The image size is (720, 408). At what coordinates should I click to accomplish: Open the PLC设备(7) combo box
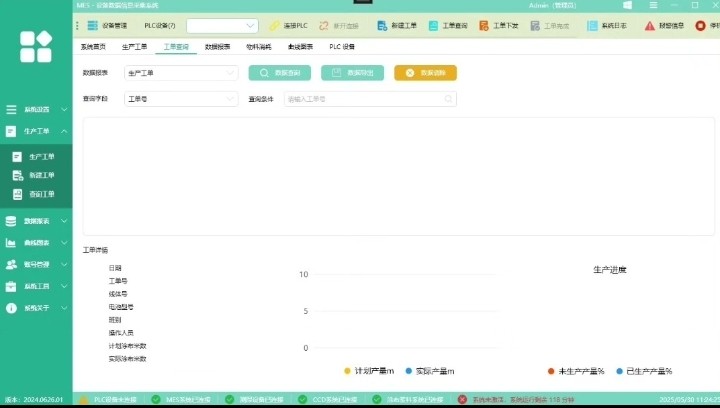coord(222,26)
